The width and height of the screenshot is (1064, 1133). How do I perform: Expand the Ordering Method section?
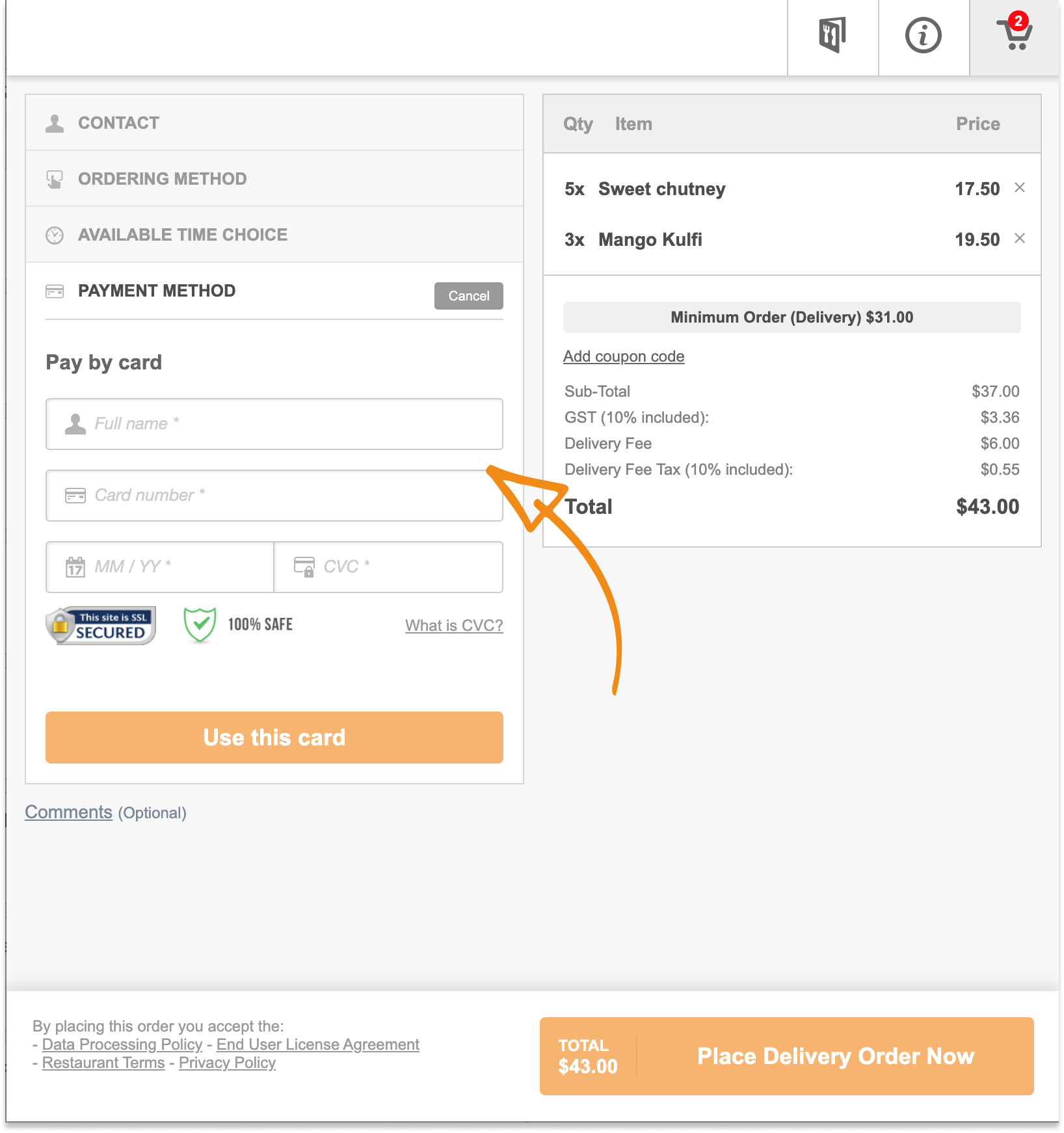(x=162, y=179)
